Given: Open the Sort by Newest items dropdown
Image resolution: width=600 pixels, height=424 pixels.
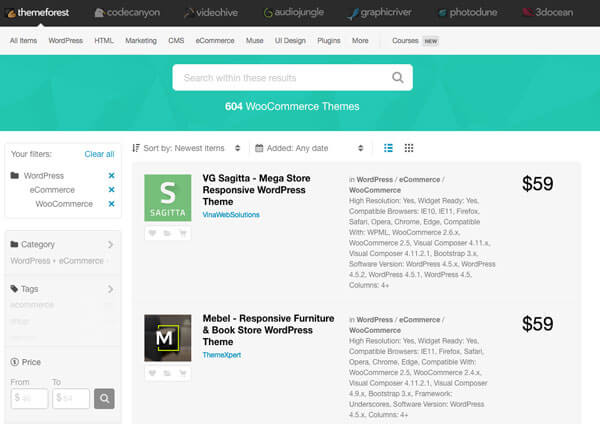Looking at the screenshot, I should [x=186, y=148].
